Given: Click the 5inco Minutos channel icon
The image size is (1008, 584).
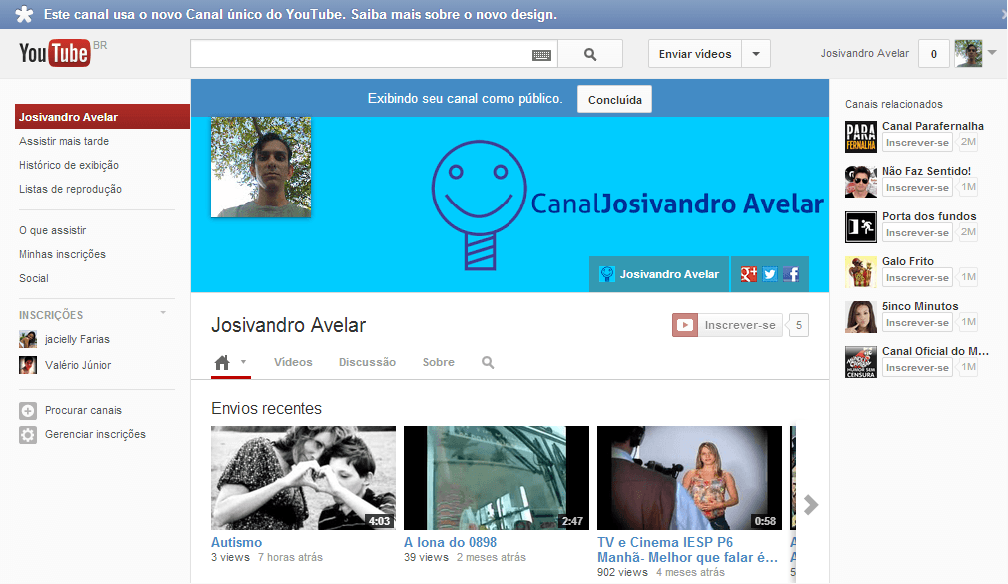Looking at the screenshot, I should [861, 317].
